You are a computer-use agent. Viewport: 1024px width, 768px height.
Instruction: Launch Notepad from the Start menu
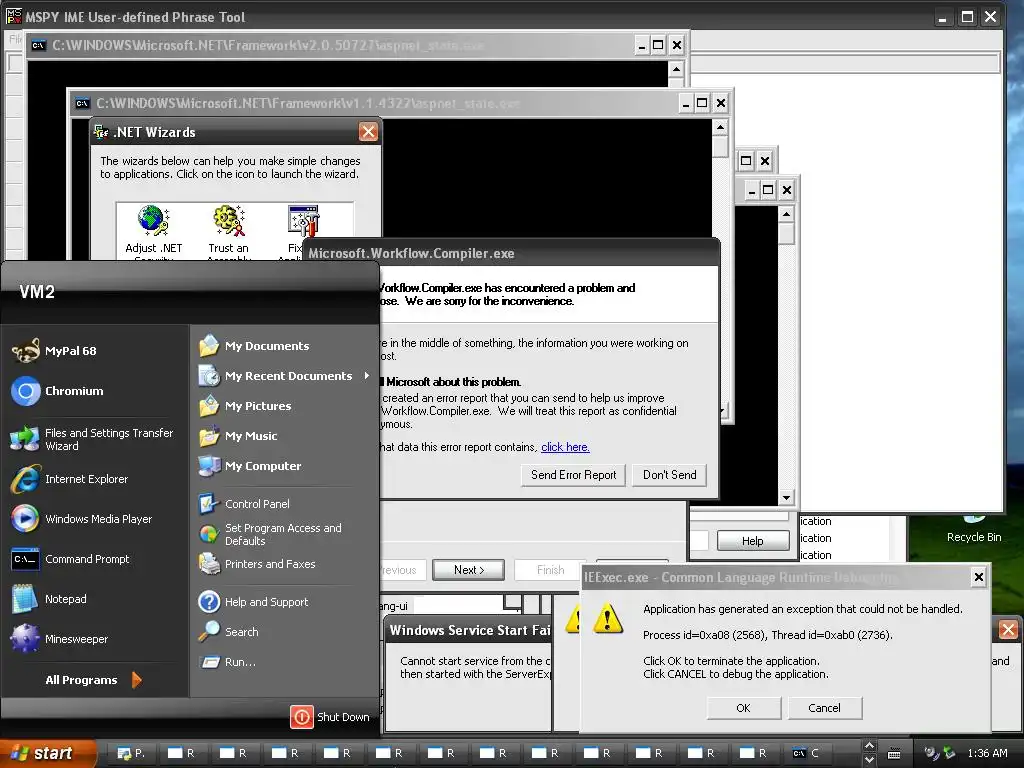coord(49,599)
